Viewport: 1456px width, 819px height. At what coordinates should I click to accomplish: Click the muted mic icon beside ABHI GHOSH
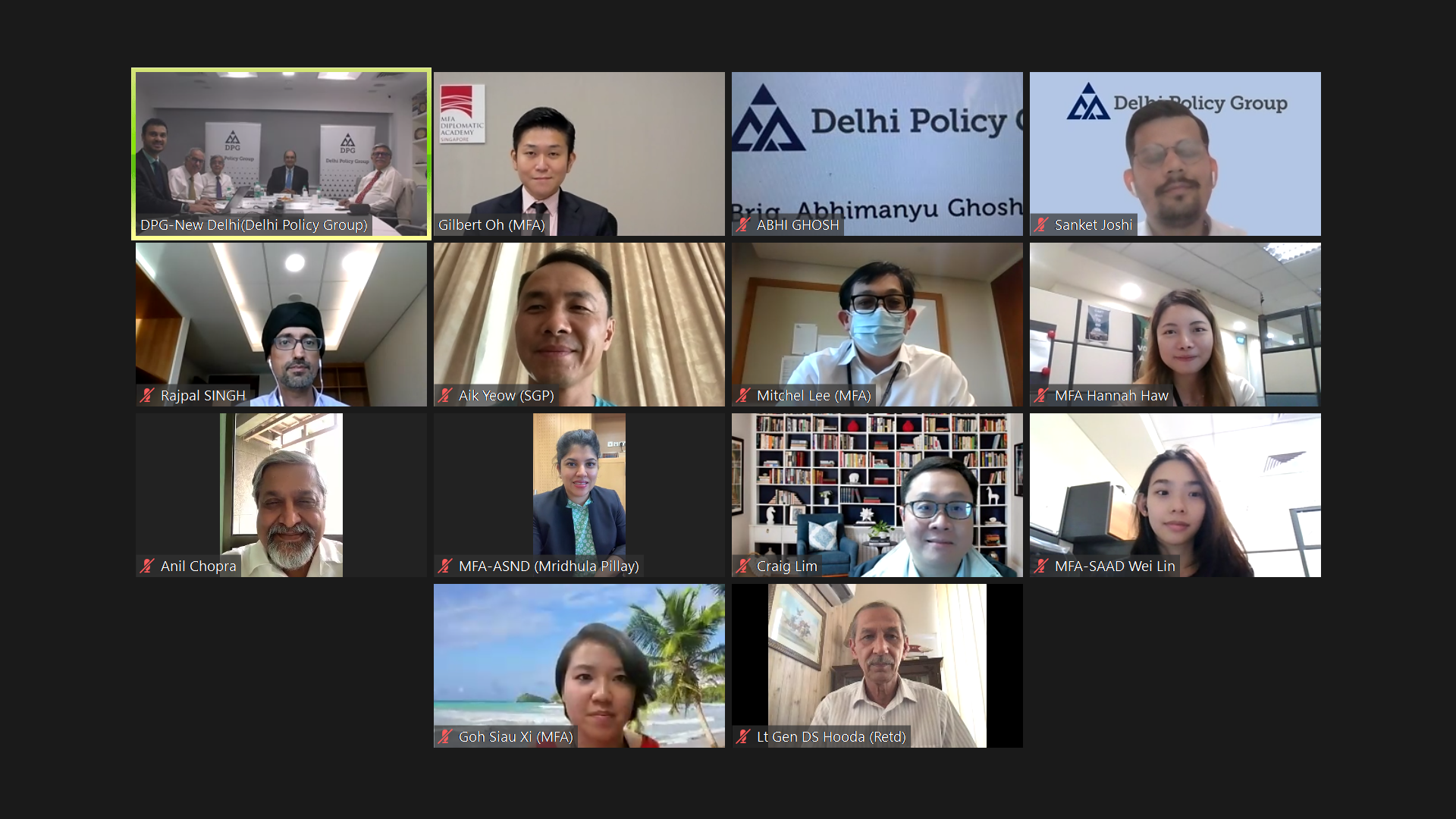click(743, 225)
